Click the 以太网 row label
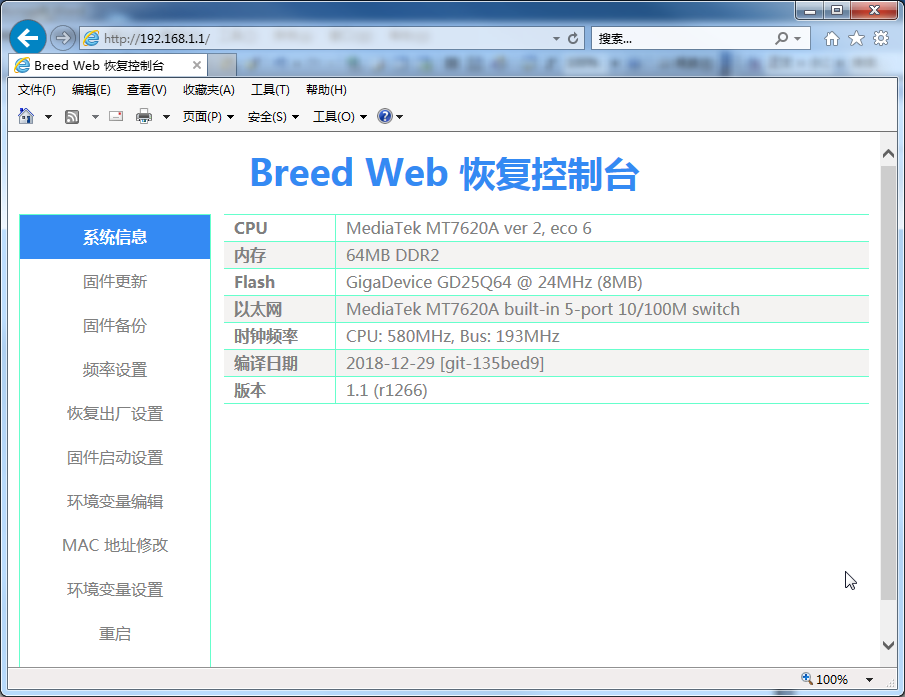 [257, 309]
